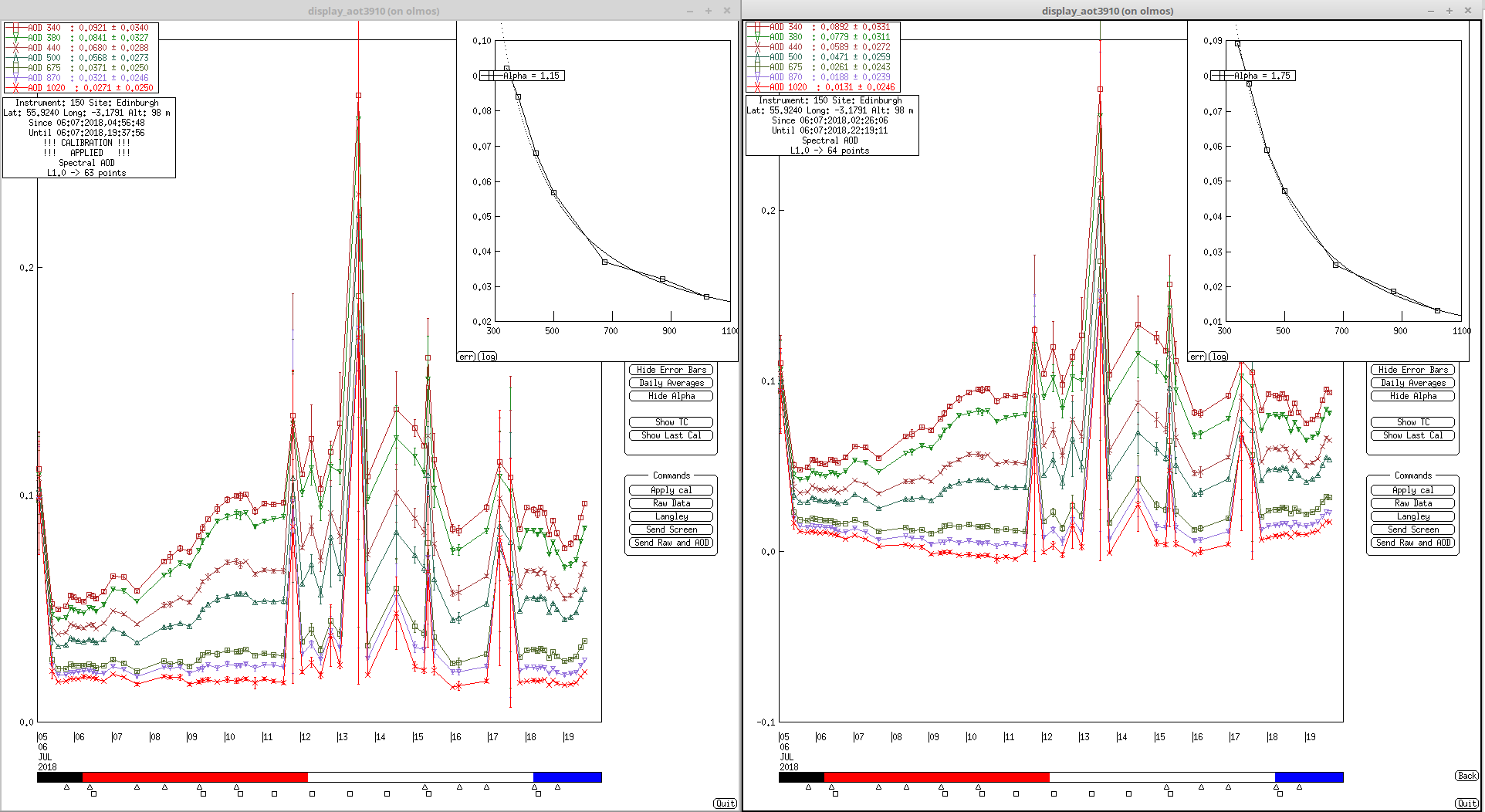The height and width of the screenshot is (812, 1485).
Task: Click Show Last Cal in left window
Action: click(x=671, y=435)
